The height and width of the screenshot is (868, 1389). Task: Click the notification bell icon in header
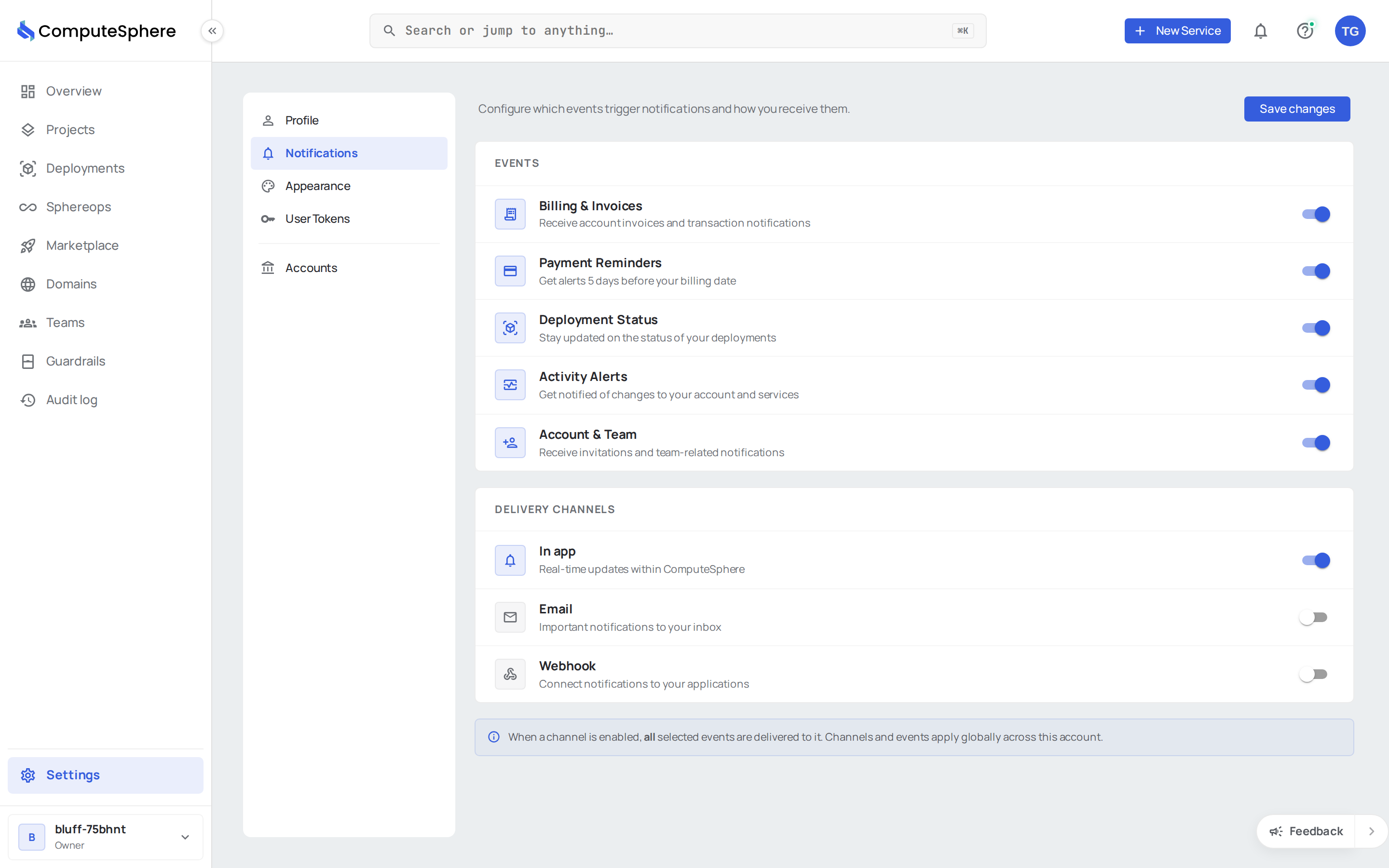point(1260,31)
